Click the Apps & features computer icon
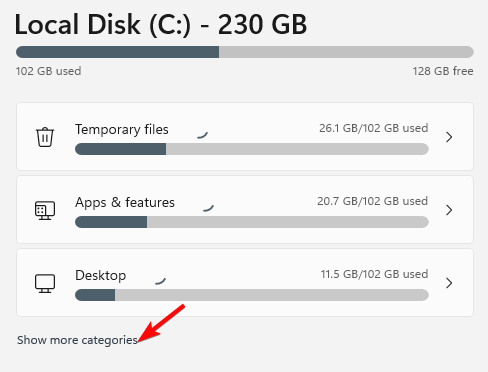 [45, 210]
